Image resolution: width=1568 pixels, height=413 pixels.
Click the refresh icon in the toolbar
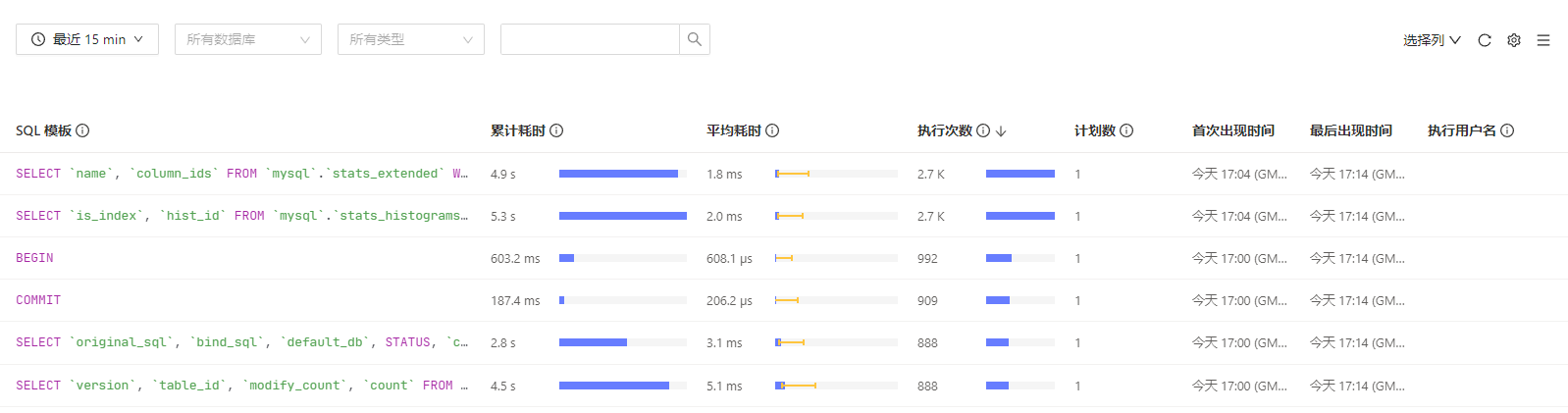[1485, 40]
